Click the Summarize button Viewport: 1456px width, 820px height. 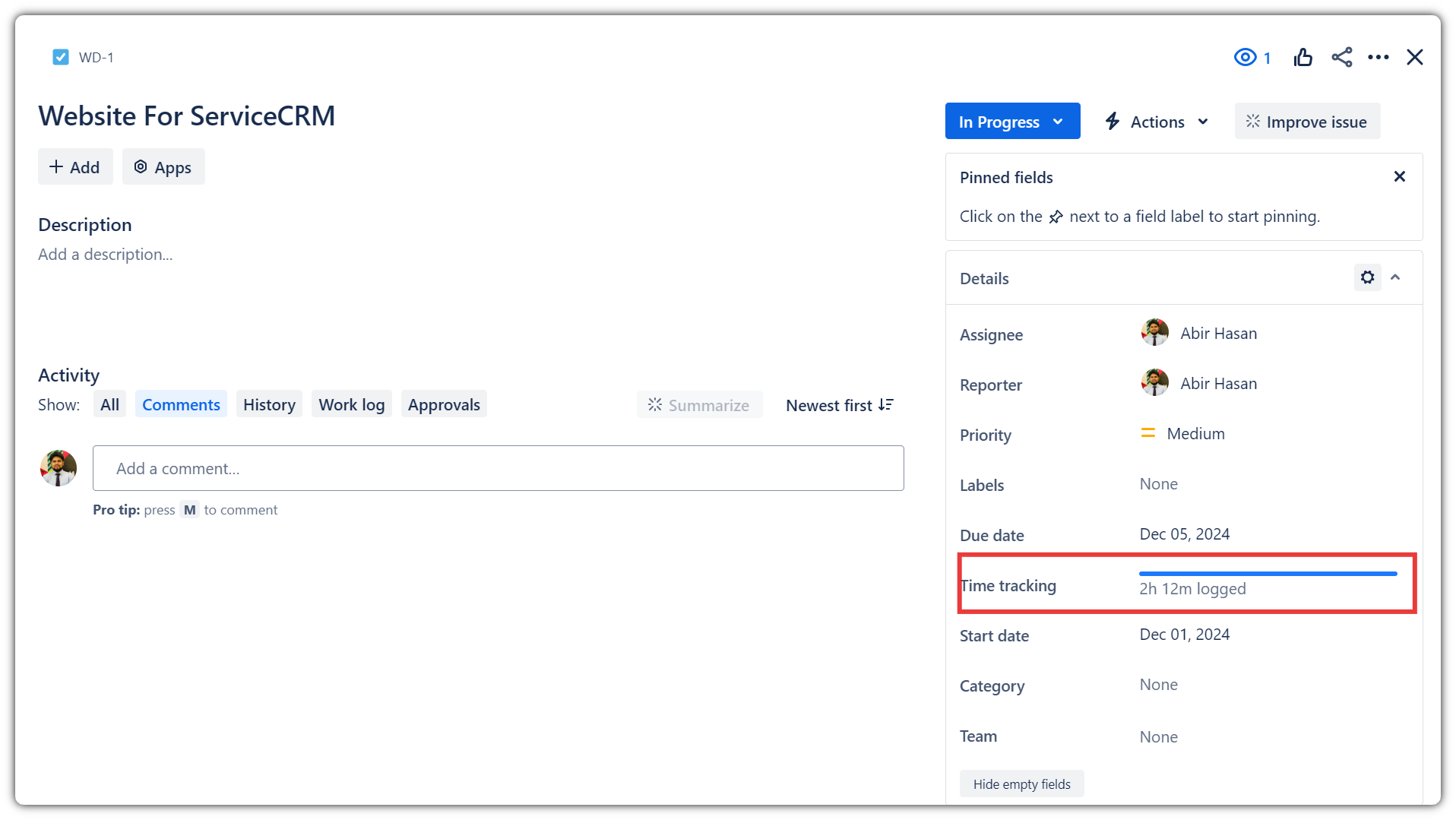point(699,405)
